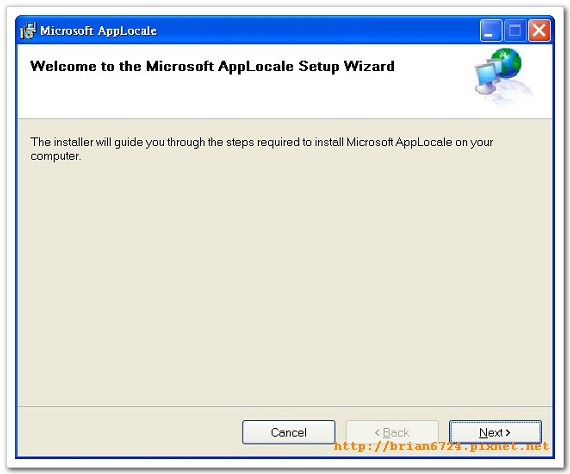Close the Microsoft AppLocale setup window
This screenshot has height=474, width=570.
click(539, 31)
